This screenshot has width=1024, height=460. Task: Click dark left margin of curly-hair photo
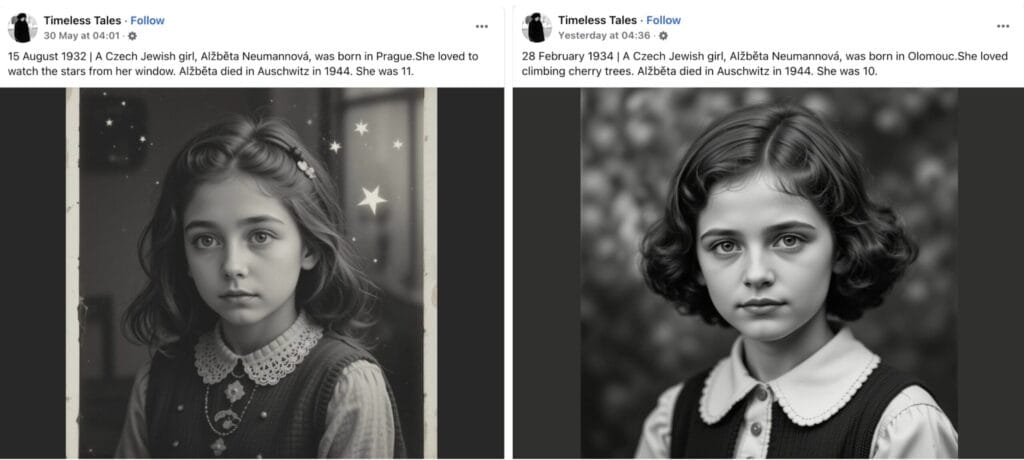tap(547, 273)
